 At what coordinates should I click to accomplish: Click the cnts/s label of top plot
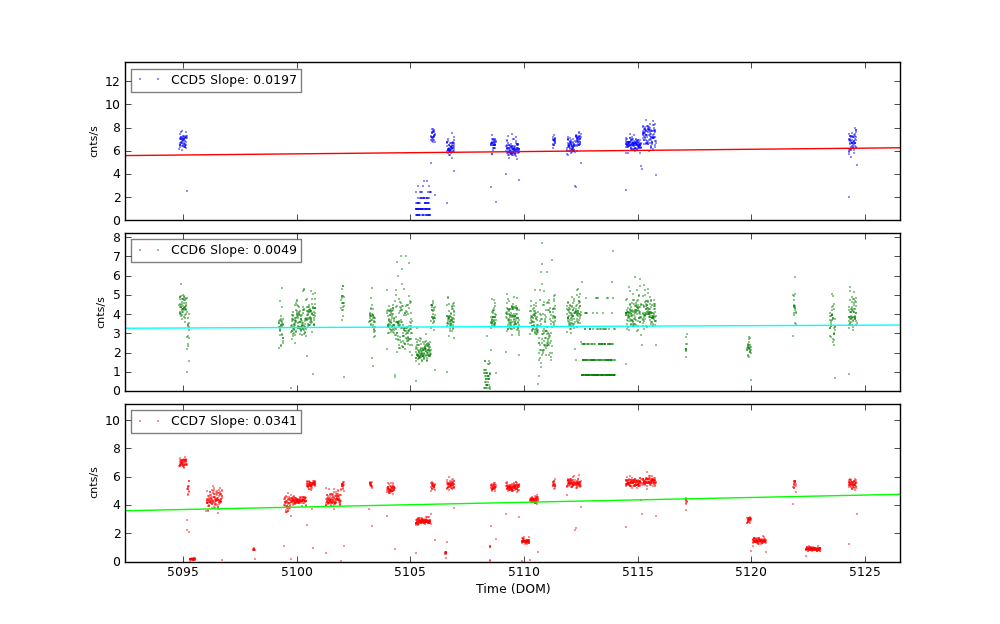pos(94,141)
